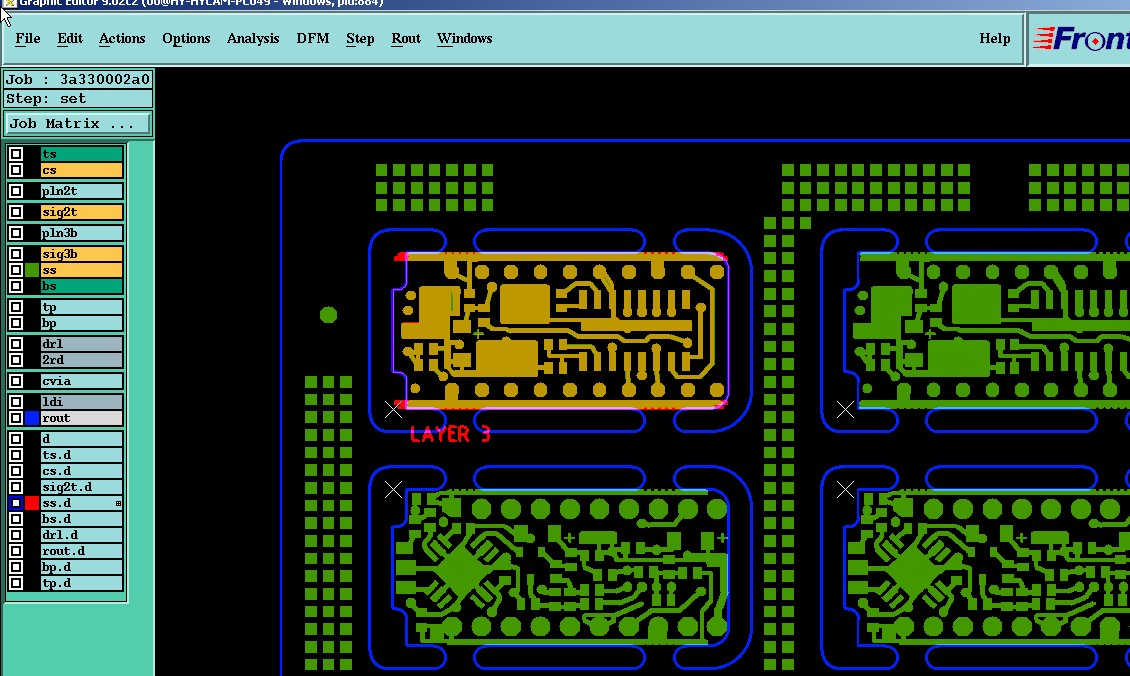Open the Analysis menu
Viewport: 1130px width, 676px height.
point(253,39)
